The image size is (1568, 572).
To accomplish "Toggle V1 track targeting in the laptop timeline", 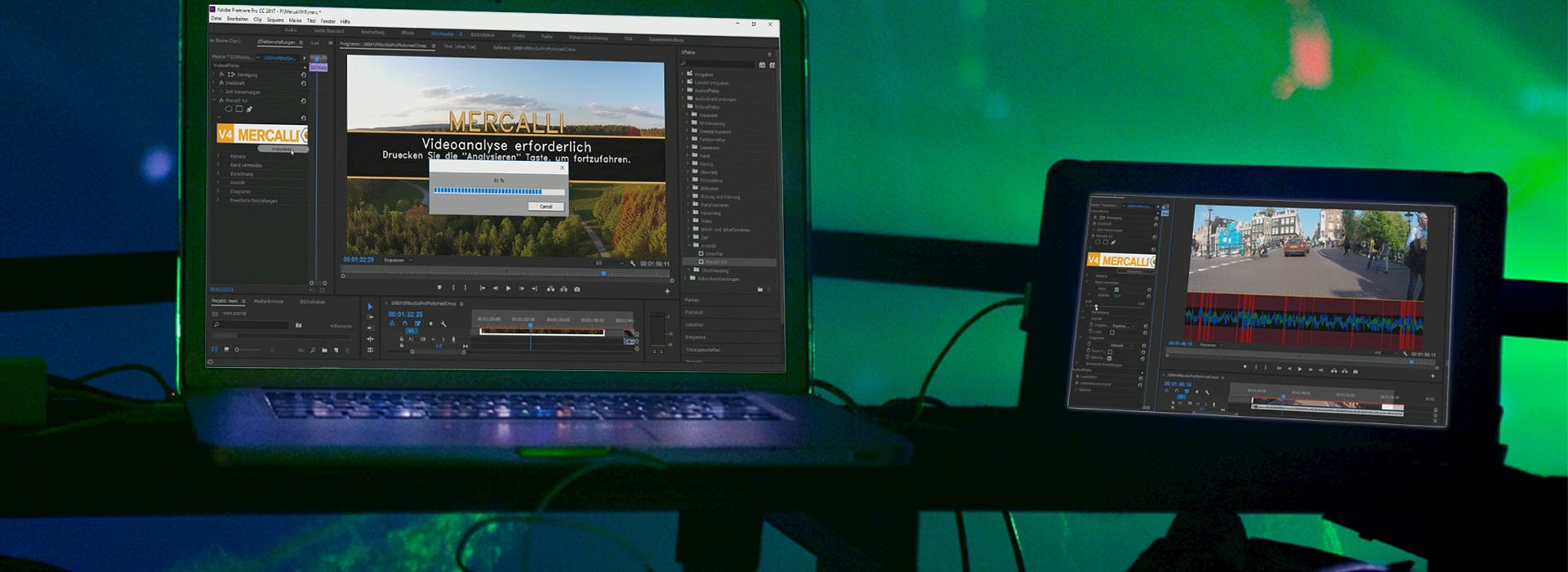I will [x=412, y=332].
